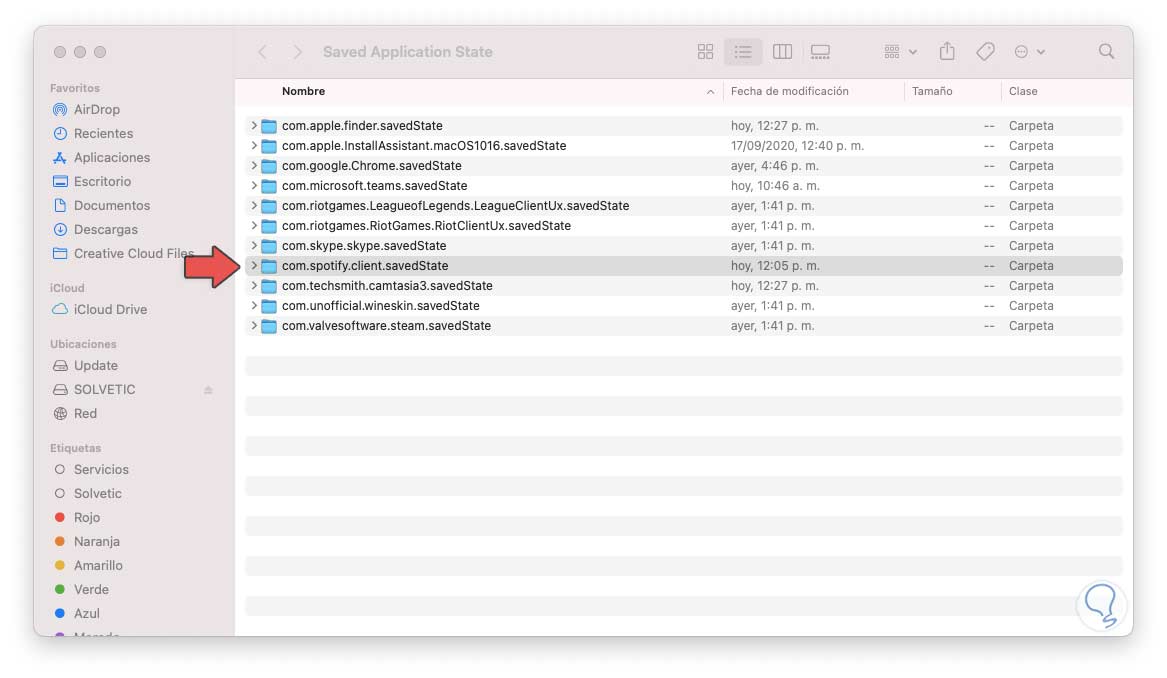Select AirDrop in the sidebar
The height and width of the screenshot is (678, 1167).
coord(97,109)
